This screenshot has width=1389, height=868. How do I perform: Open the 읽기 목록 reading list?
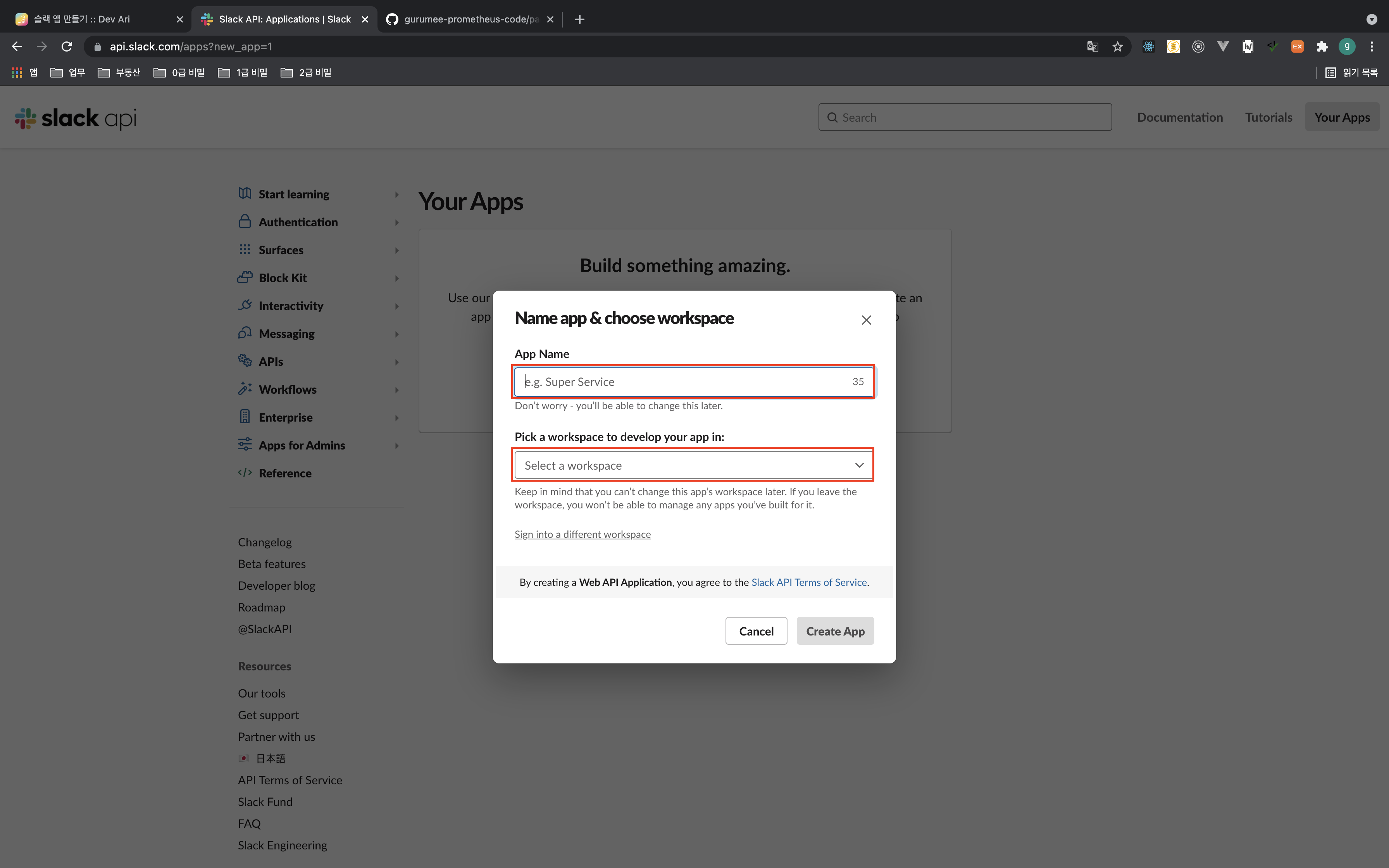tap(1351, 72)
